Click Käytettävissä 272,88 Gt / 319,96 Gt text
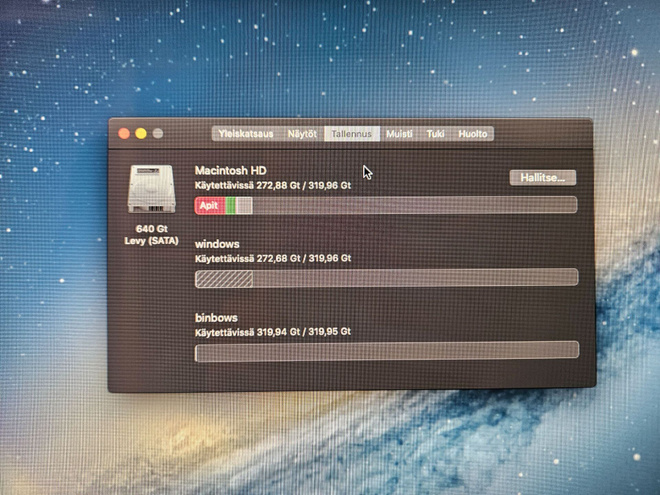The width and height of the screenshot is (660, 495). (273, 185)
